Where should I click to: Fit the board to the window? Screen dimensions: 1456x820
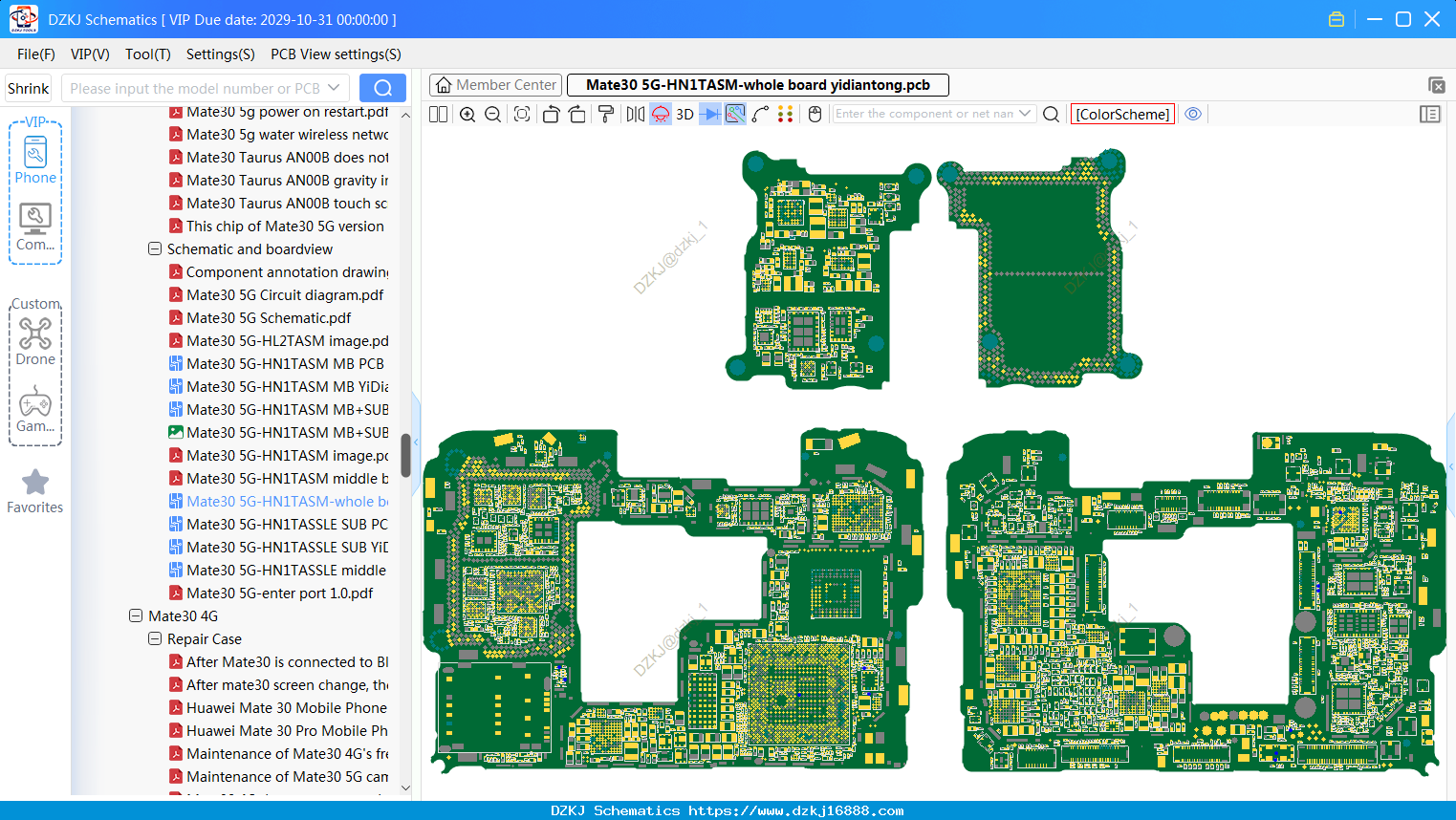click(522, 114)
